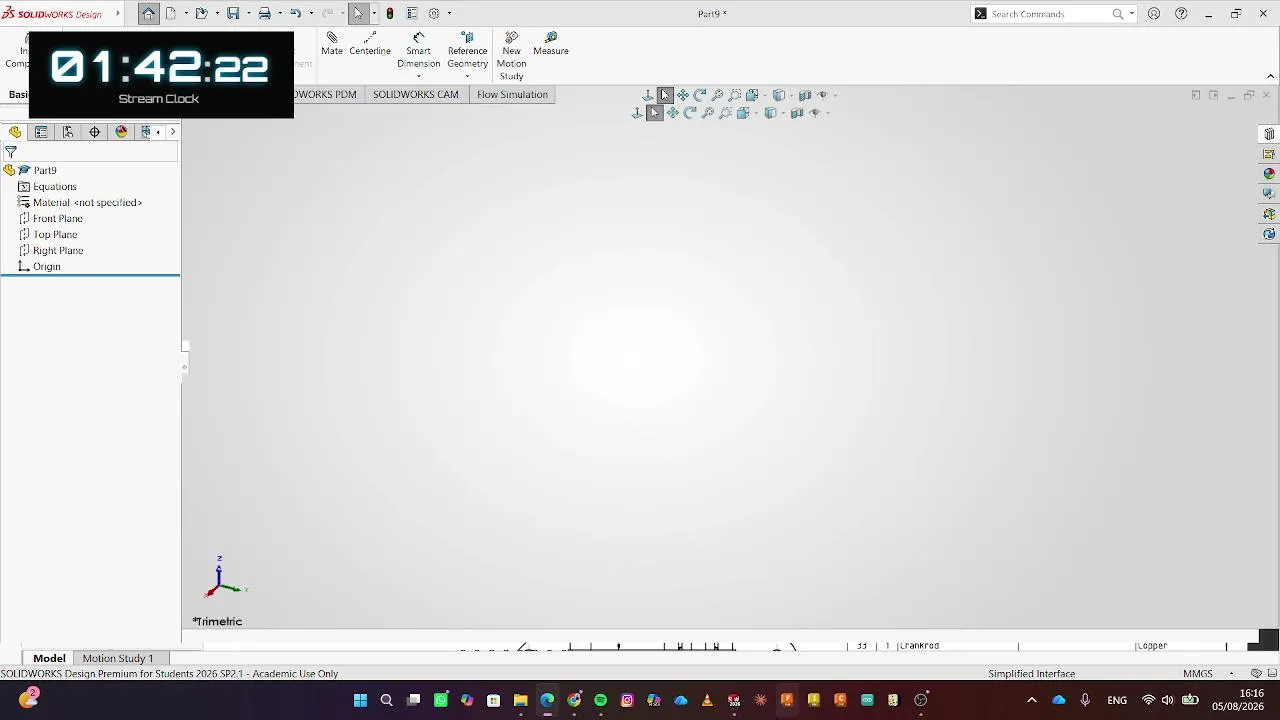Click the Search Commands magnifier icon
This screenshot has width=1280, height=720.
tap(1118, 14)
